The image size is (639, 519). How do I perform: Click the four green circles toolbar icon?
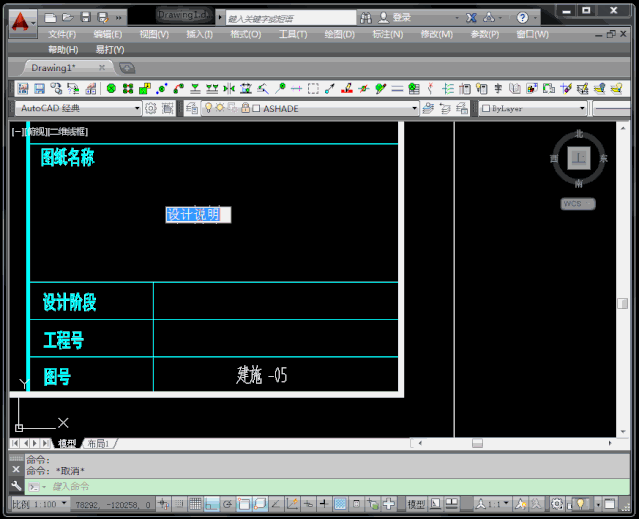click(x=128, y=88)
